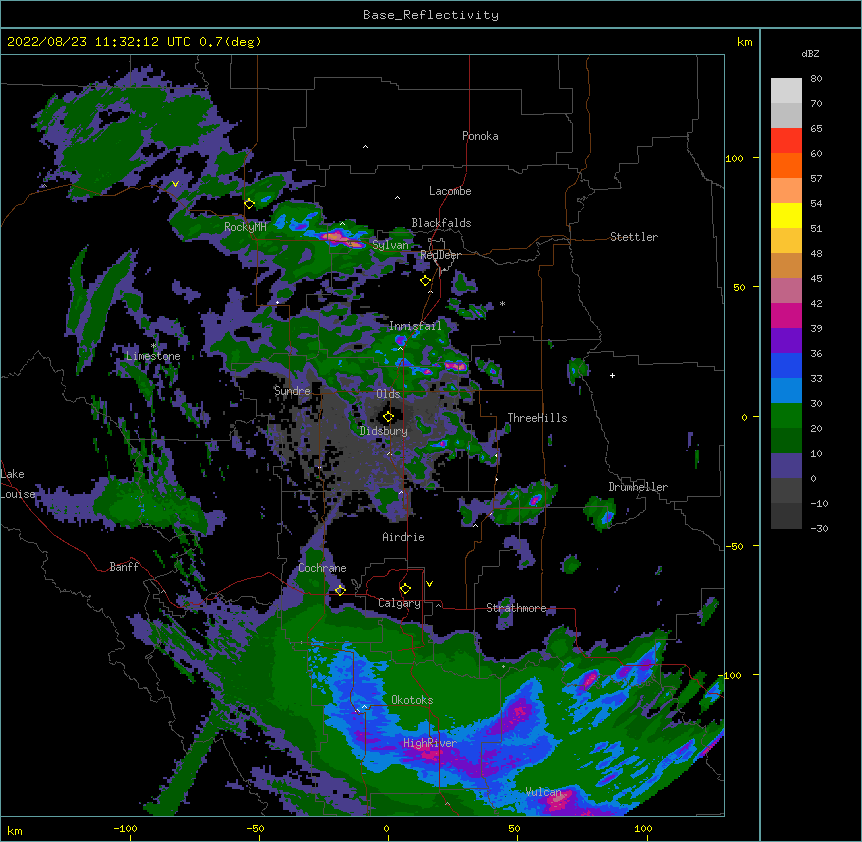Image resolution: width=862 pixels, height=842 pixels.
Task: Pick the bright yellow 54-51 dBZ swatch
Action: 786,215
